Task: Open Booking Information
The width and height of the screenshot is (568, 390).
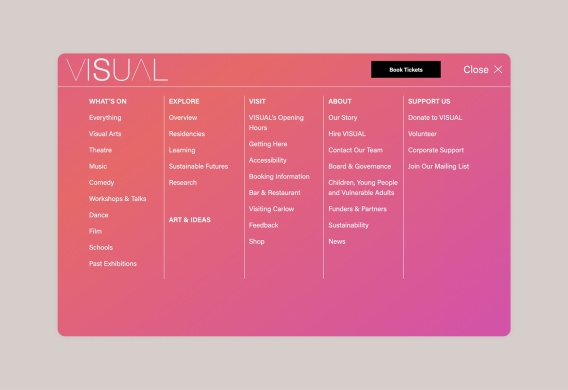Action: point(279,177)
